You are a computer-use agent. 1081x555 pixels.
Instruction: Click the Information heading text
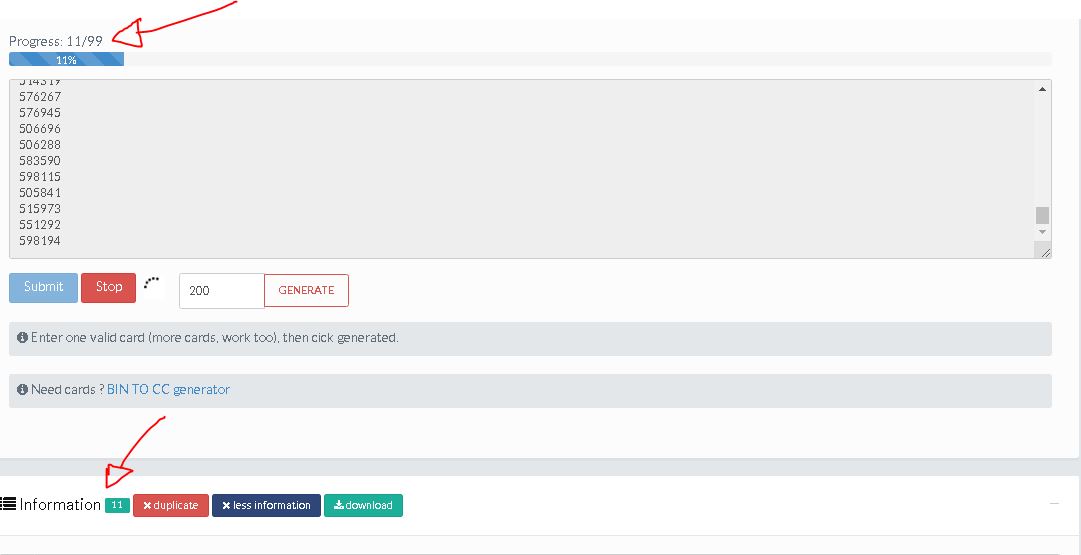pos(60,505)
